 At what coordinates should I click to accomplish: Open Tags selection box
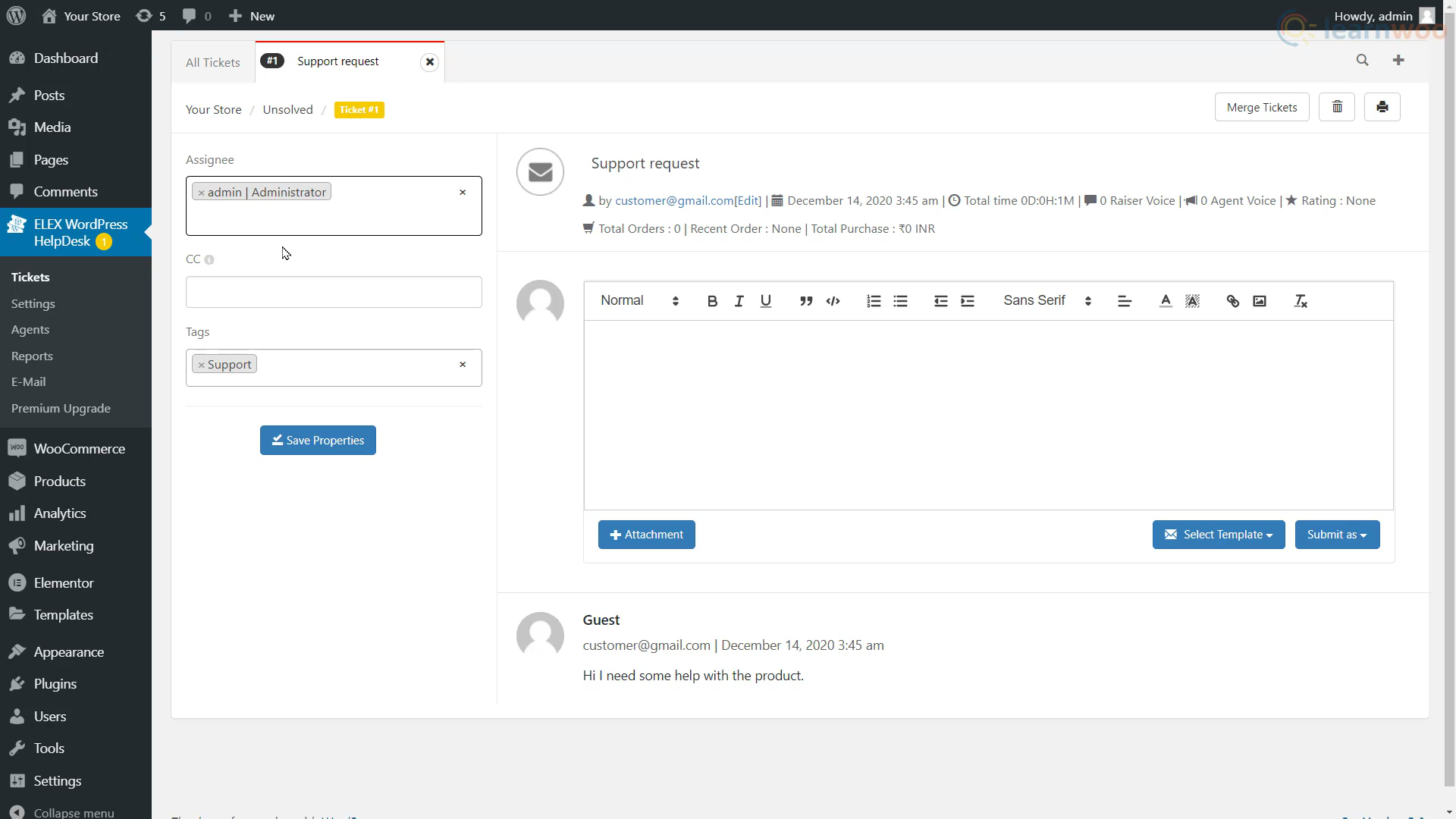[x=334, y=368]
